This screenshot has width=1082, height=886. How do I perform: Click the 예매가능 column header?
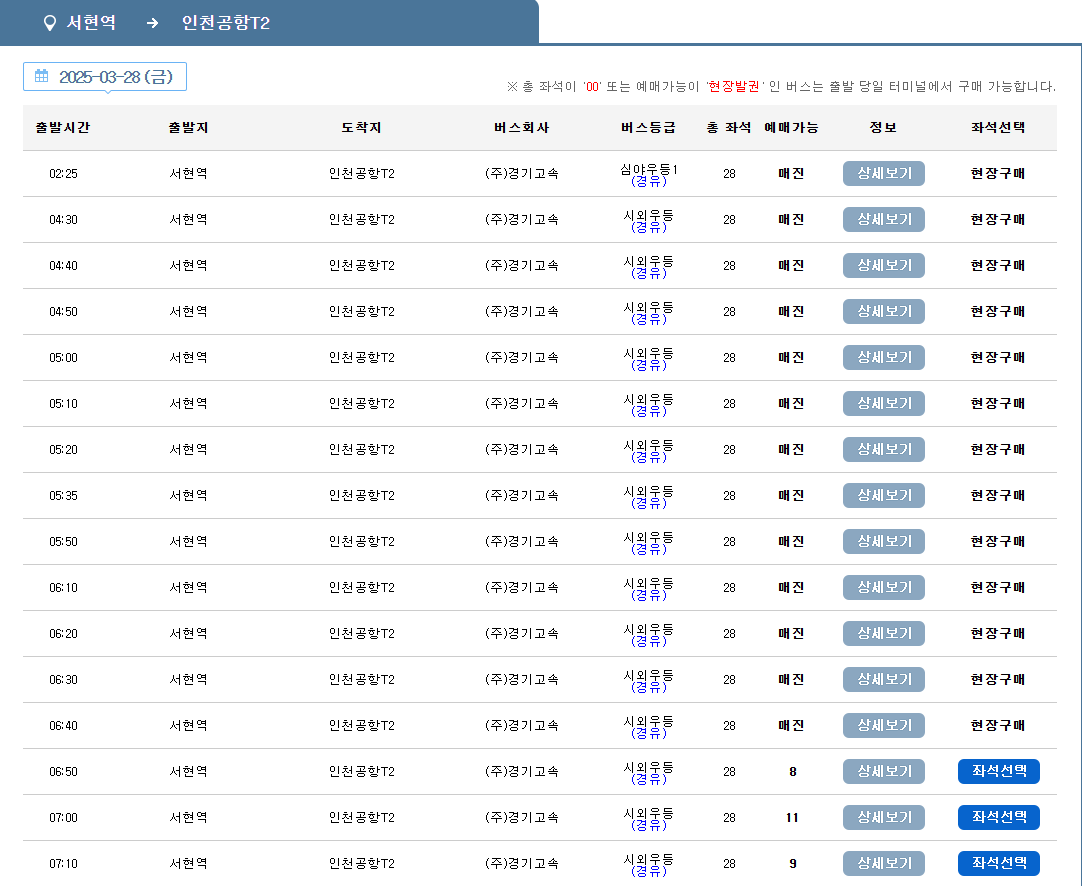pos(791,128)
